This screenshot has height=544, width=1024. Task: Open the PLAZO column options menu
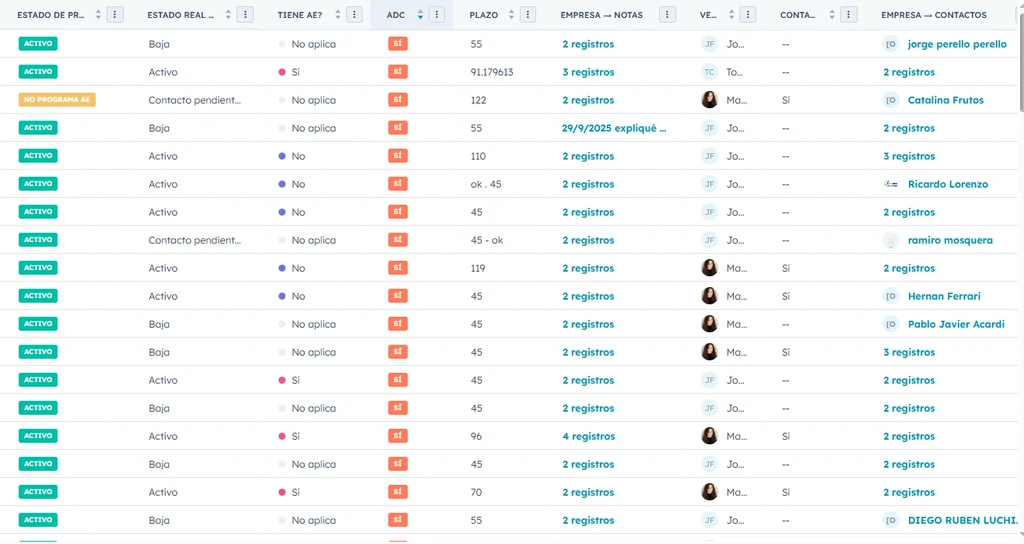528,15
